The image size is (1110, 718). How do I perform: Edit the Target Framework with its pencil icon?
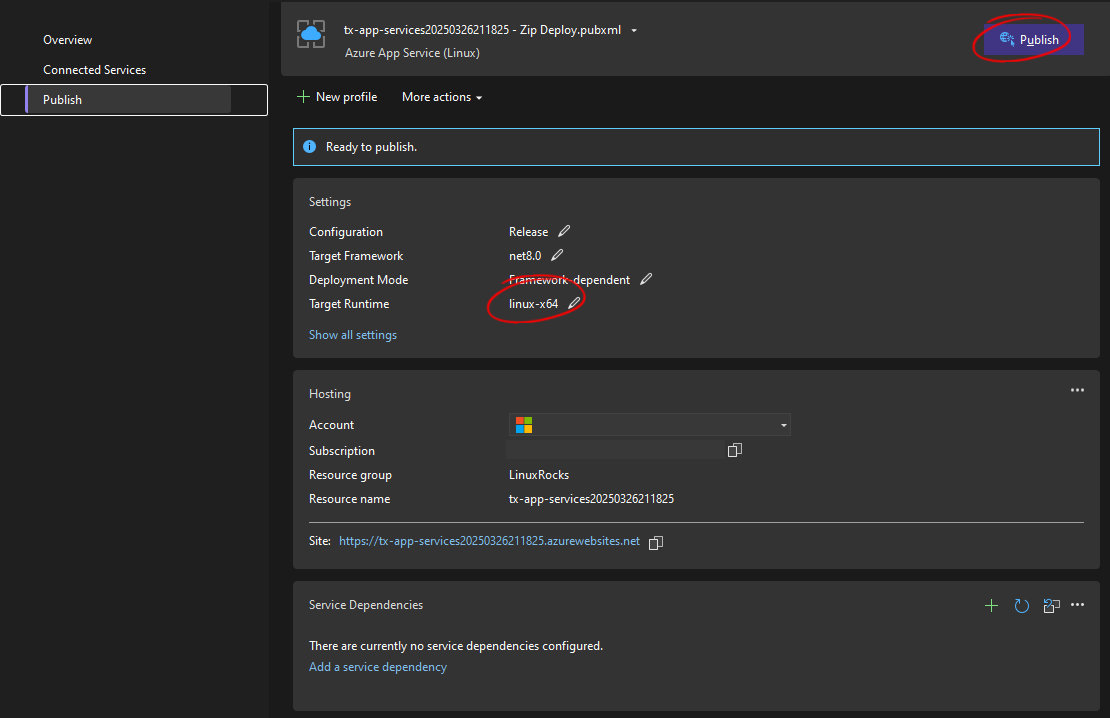click(x=558, y=255)
